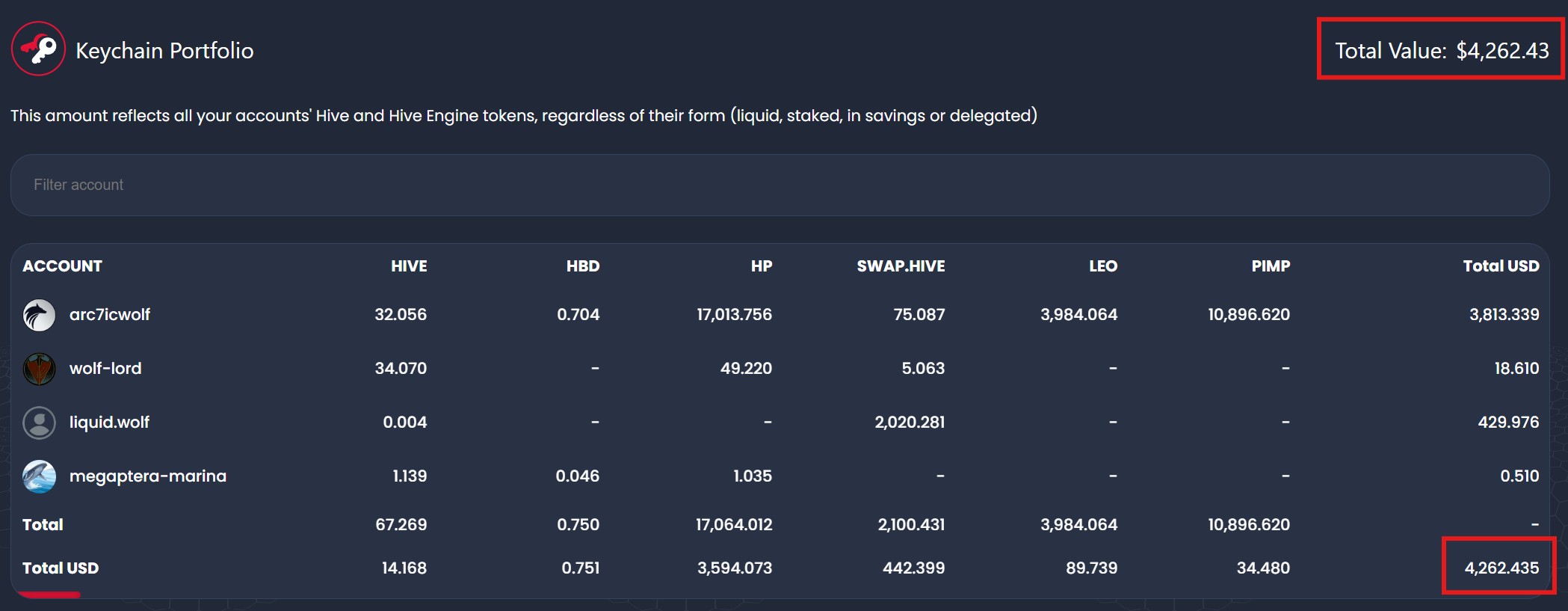Click wolf-lord total 18.610
The height and width of the screenshot is (611, 1568).
tap(1516, 369)
